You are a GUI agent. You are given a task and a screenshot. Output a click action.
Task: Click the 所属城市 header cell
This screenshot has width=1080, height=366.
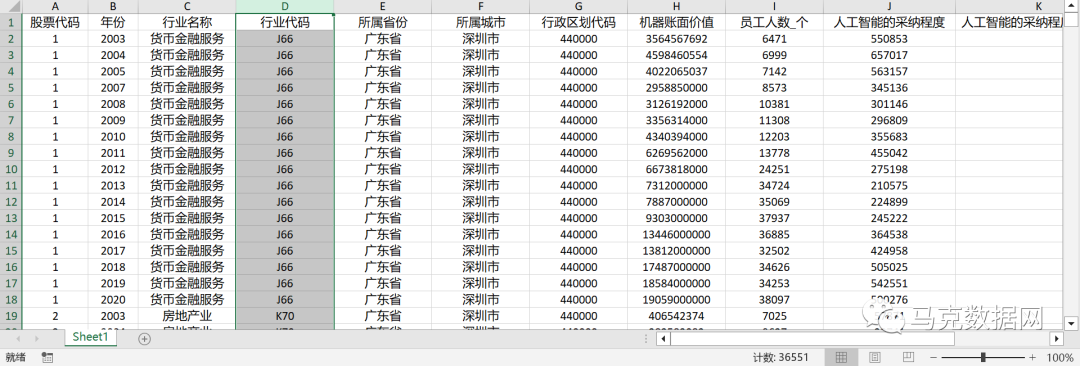(x=480, y=22)
